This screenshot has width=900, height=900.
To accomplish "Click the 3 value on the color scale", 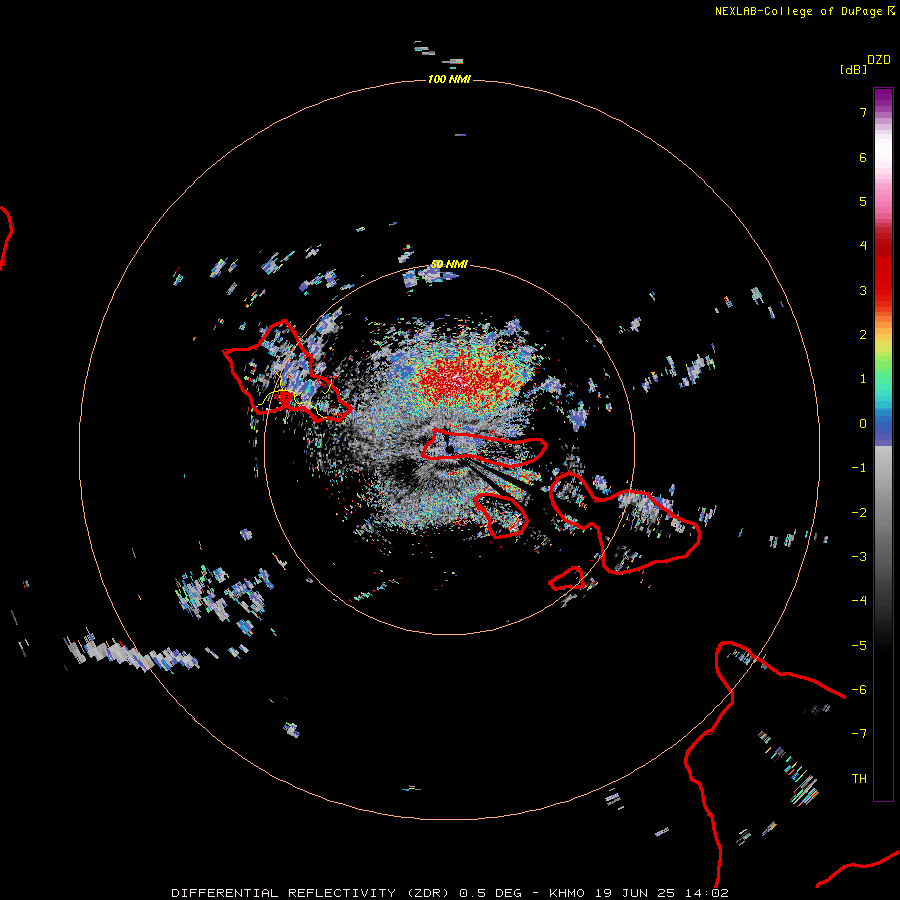I will point(863,290).
